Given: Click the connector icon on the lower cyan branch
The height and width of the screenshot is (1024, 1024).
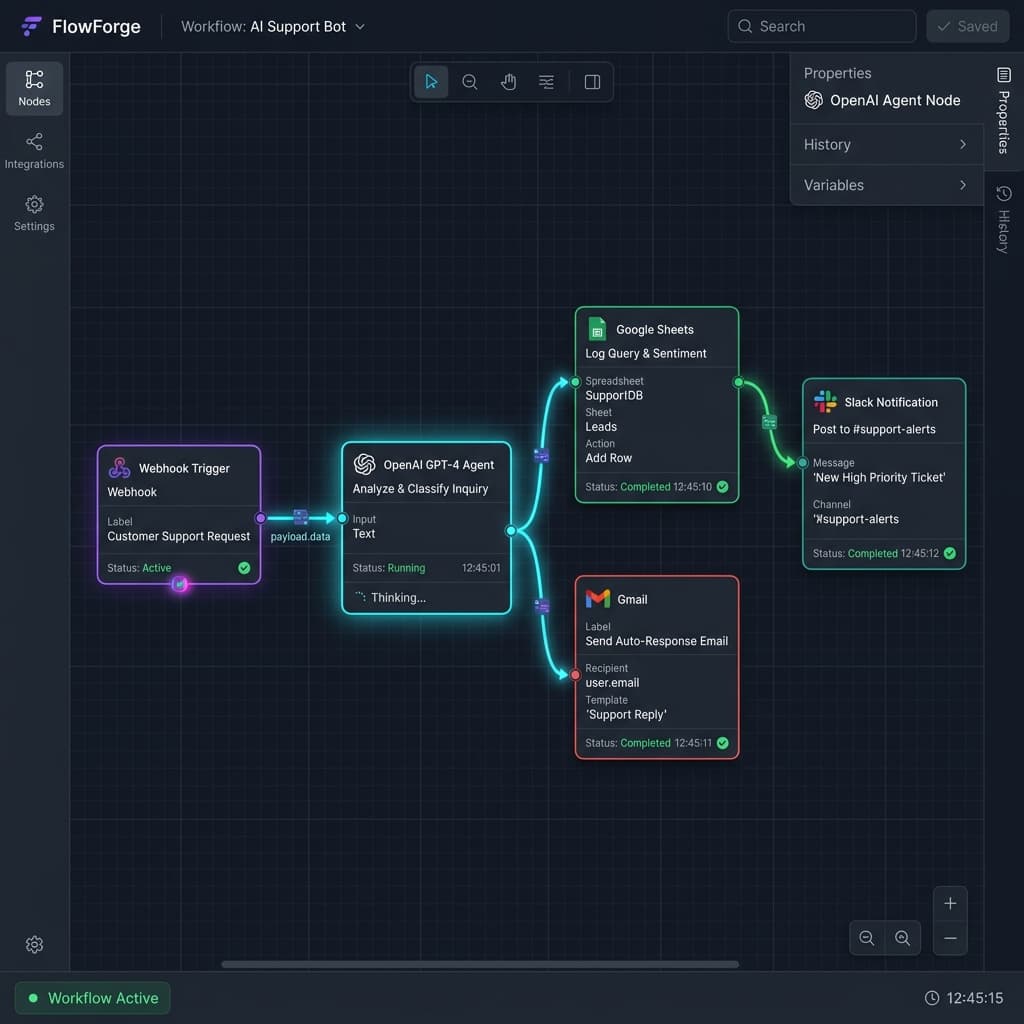Looking at the screenshot, I should coord(542,607).
